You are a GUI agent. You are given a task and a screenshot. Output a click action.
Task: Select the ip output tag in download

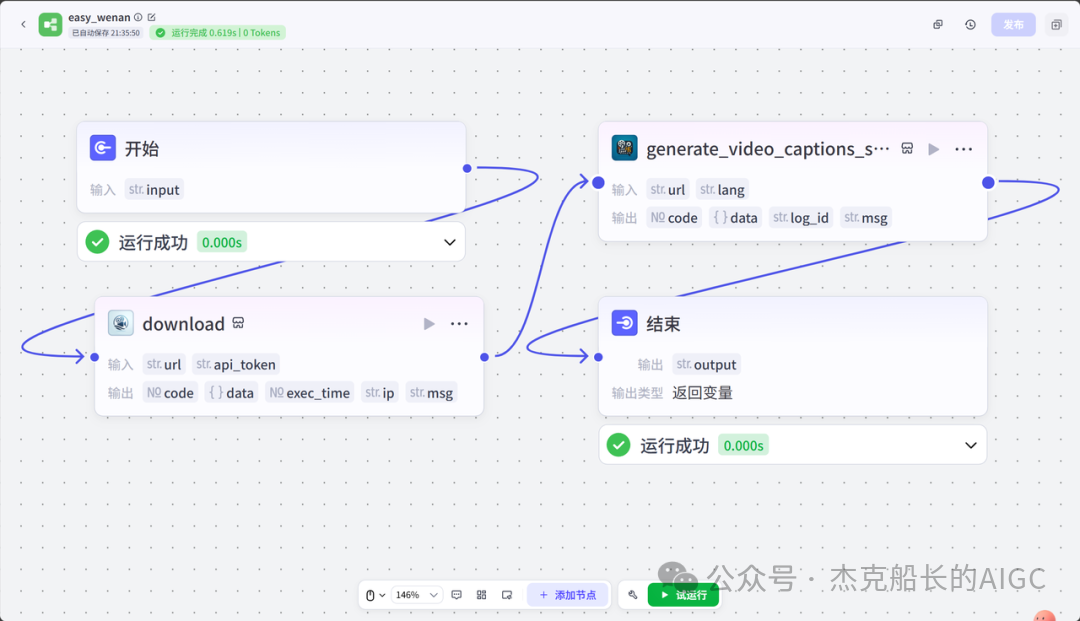click(380, 392)
